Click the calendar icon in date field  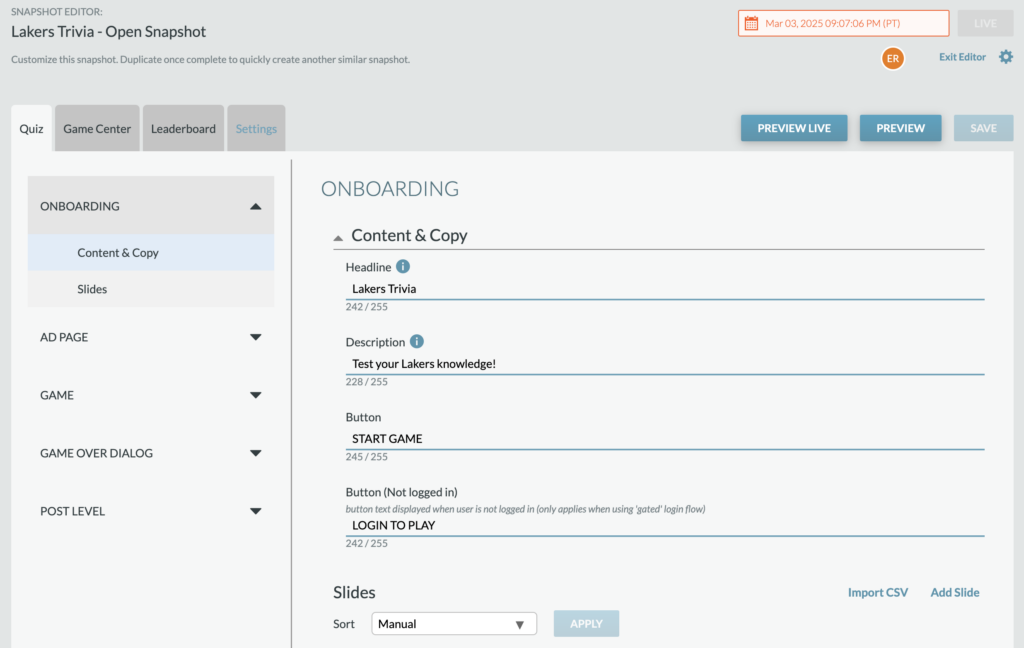pyautogui.click(x=751, y=24)
